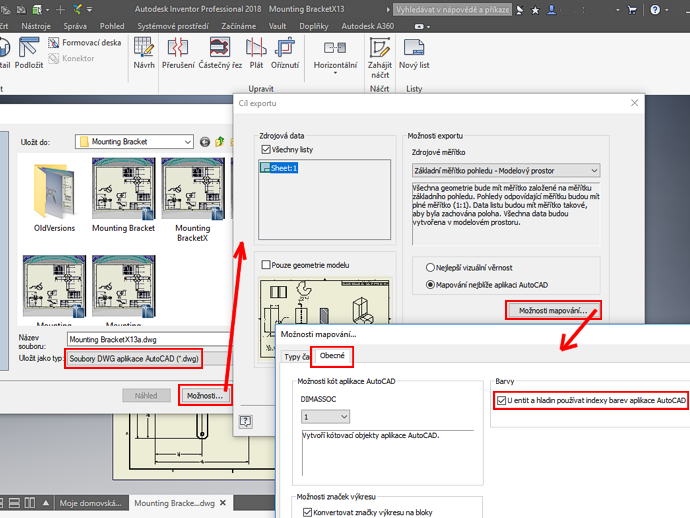Switch to Moje domovská document tab

pos(91,503)
